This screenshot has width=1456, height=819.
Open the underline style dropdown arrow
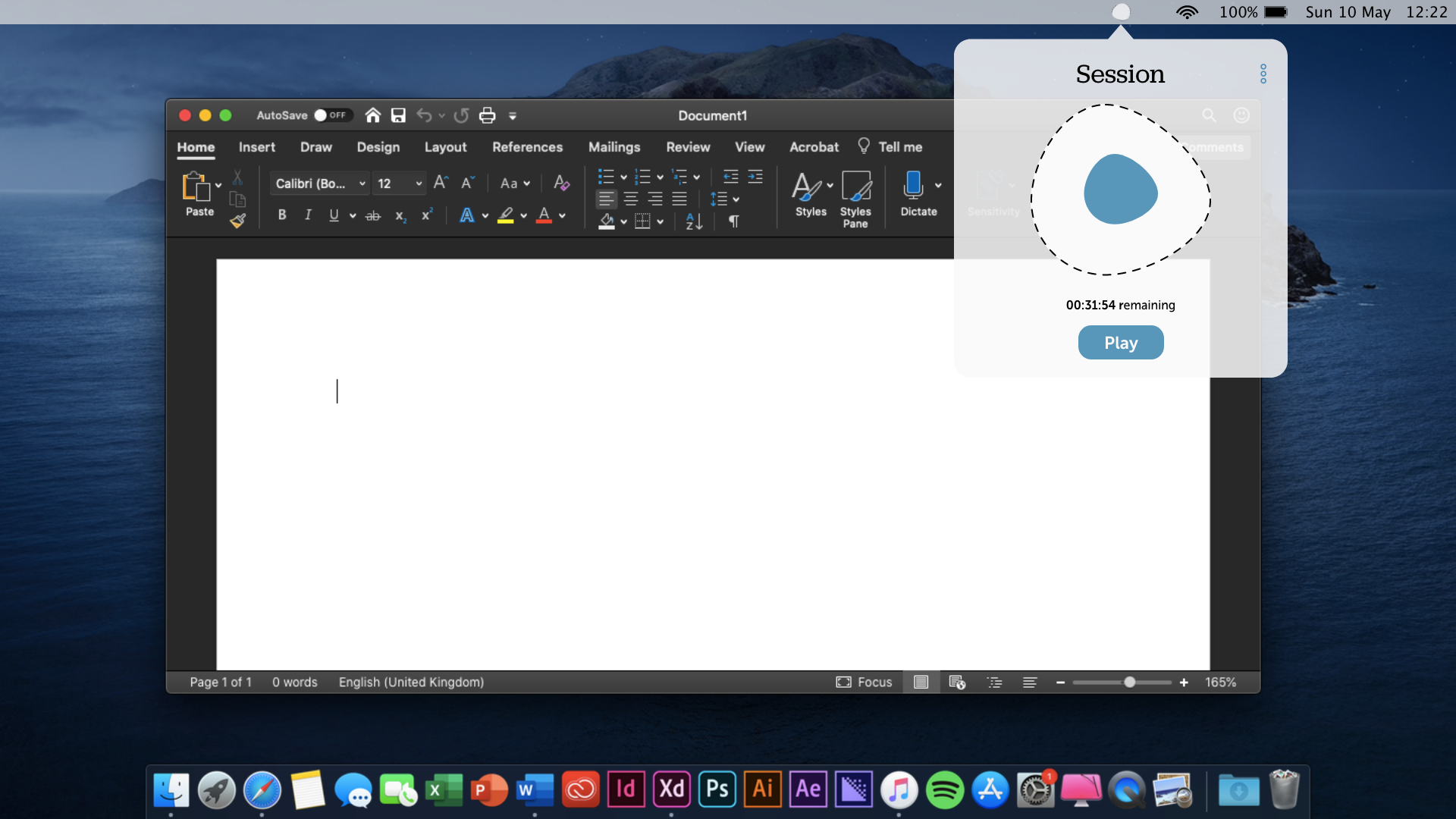pyautogui.click(x=353, y=216)
